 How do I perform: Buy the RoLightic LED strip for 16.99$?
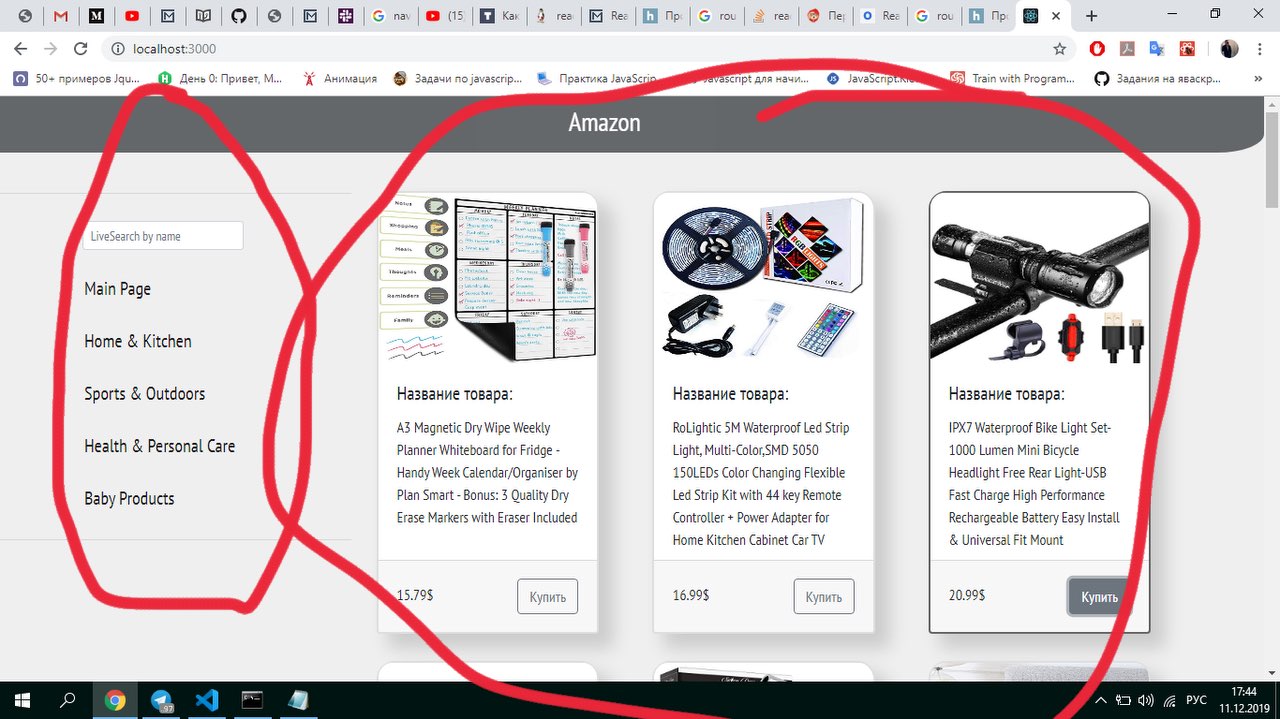point(824,596)
